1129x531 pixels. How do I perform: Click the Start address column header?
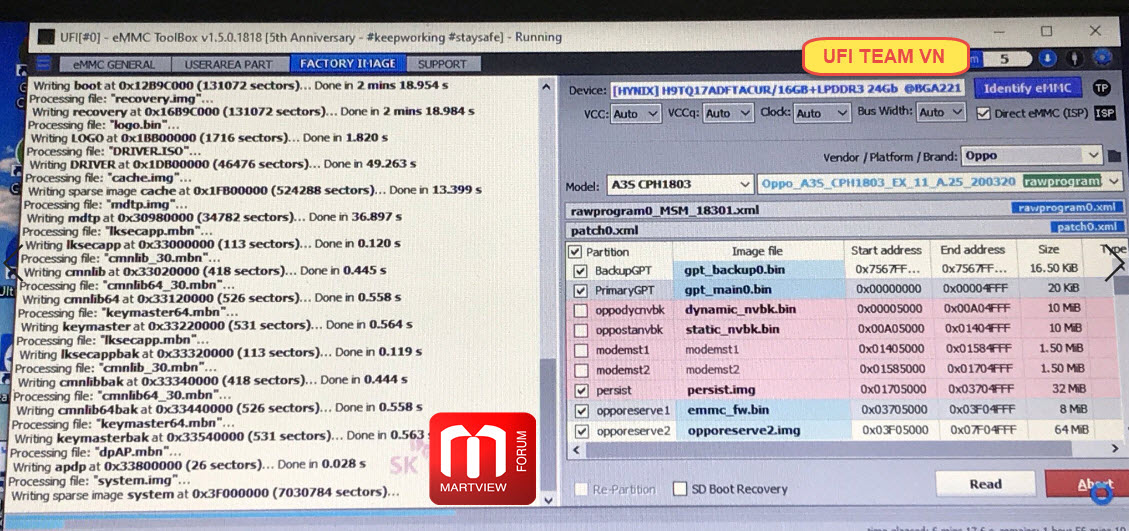pos(886,250)
